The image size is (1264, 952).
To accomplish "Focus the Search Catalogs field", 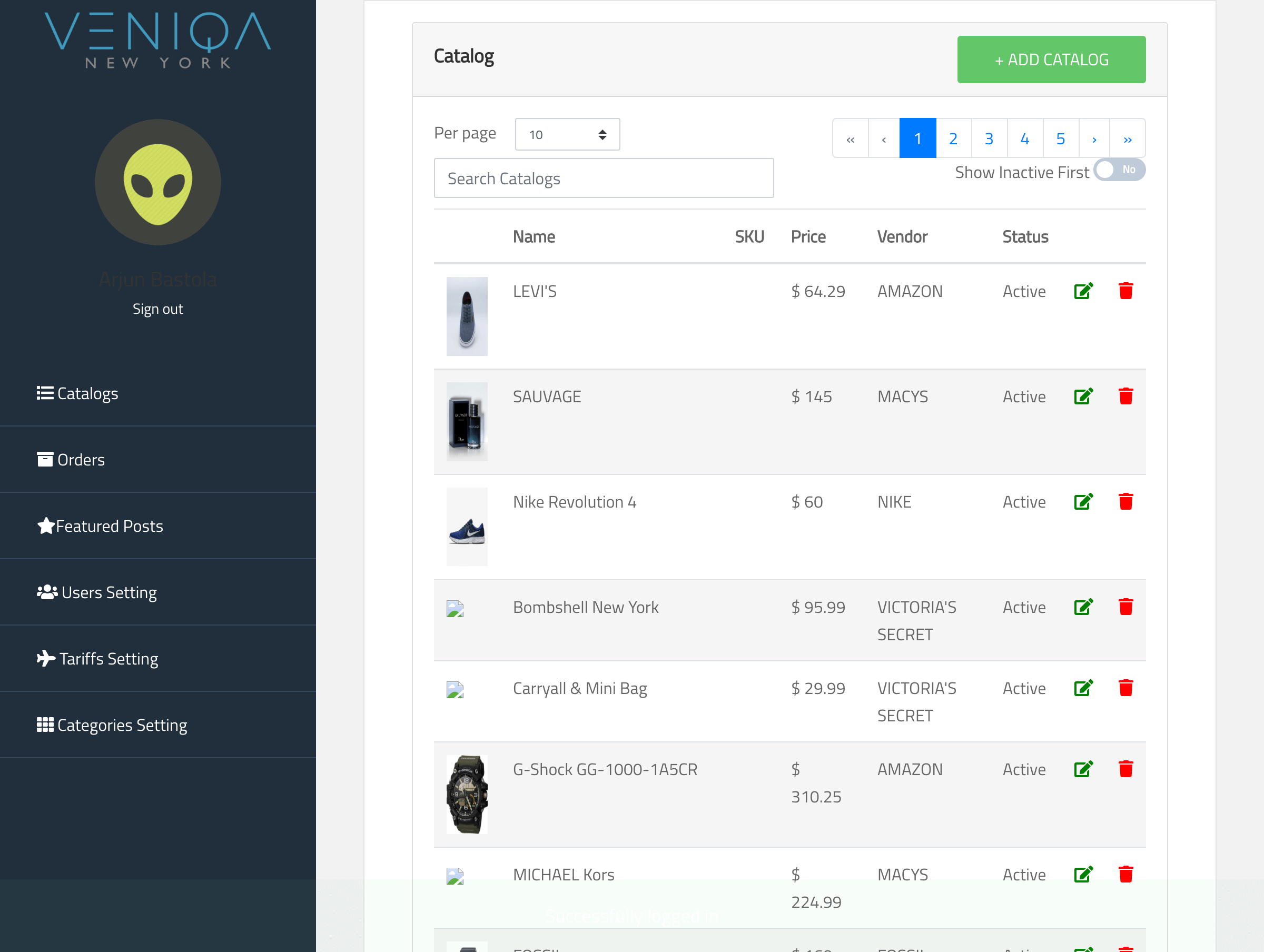I will (604, 178).
